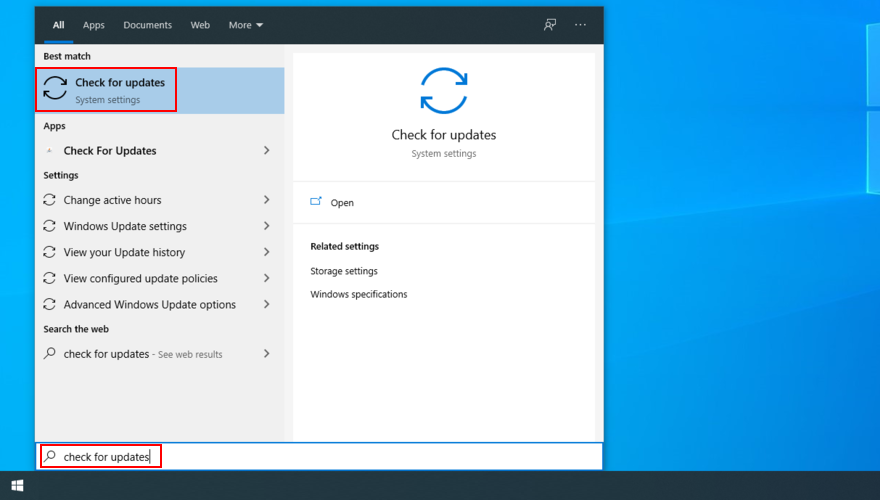This screenshot has height=500, width=880.
Task: Open Storage settings related link
Action: coord(344,271)
